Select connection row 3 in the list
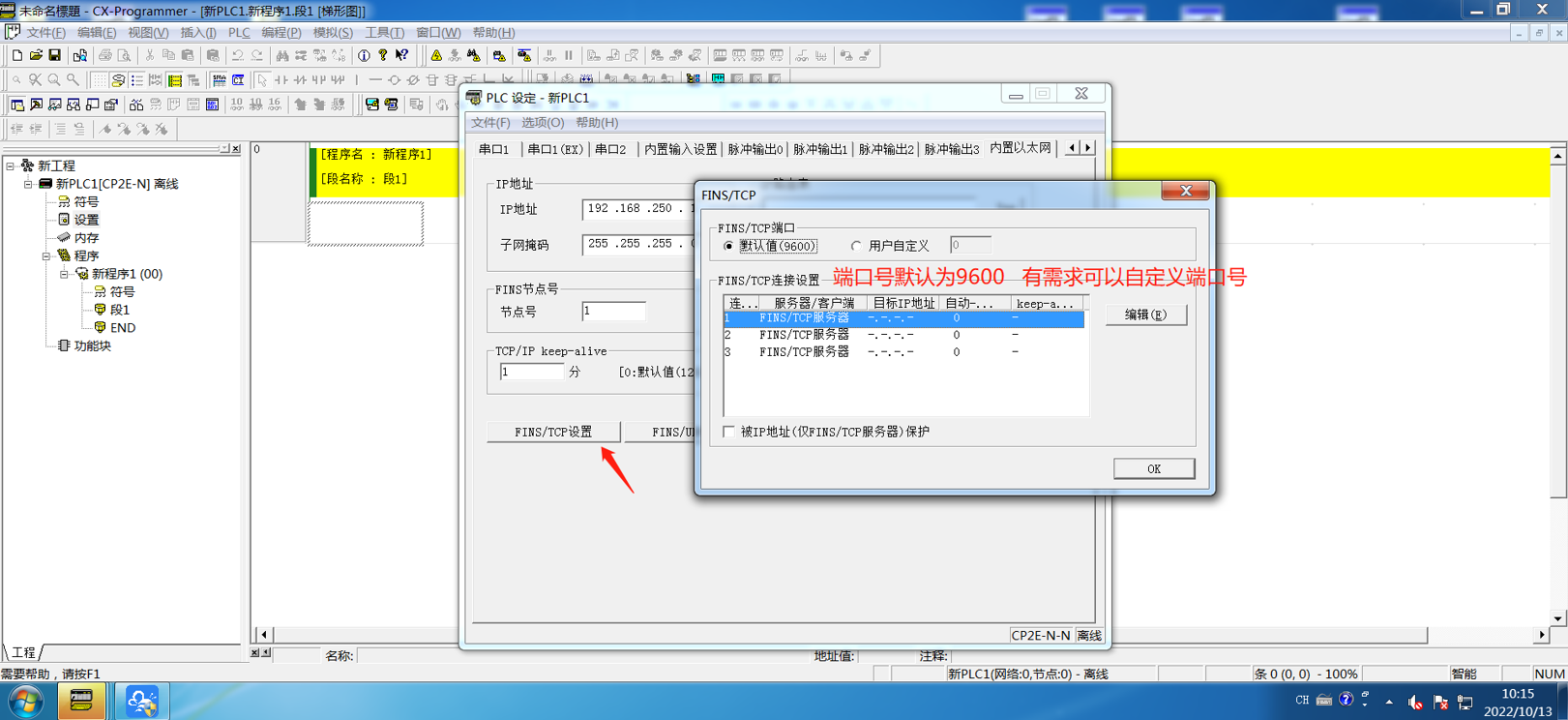The width and height of the screenshot is (1568, 720). (x=903, y=352)
